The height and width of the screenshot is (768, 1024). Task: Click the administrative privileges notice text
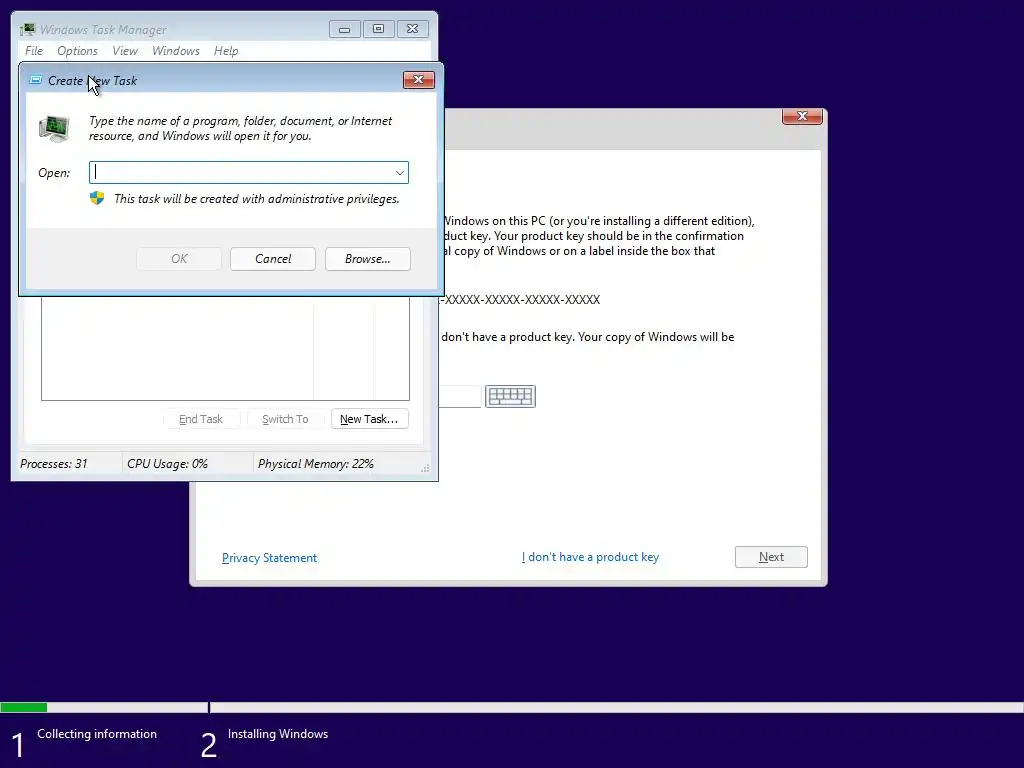(257, 199)
